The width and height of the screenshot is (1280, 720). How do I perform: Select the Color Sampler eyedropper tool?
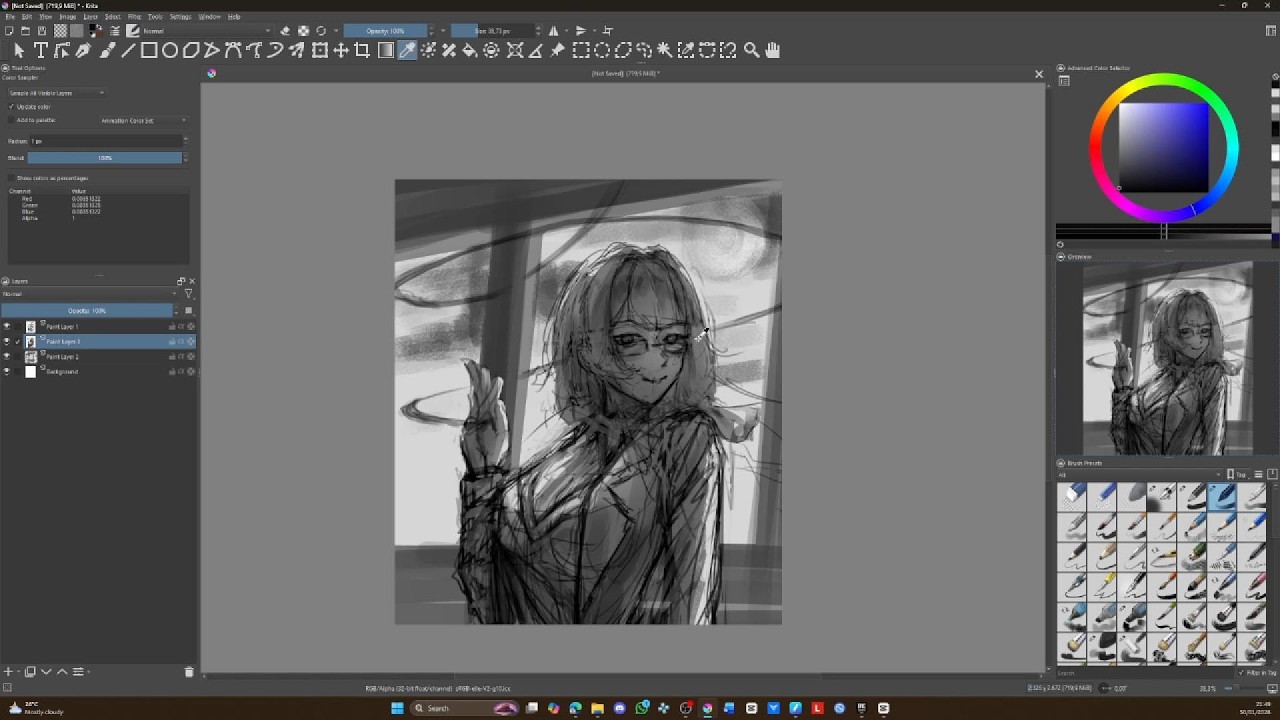(x=407, y=50)
